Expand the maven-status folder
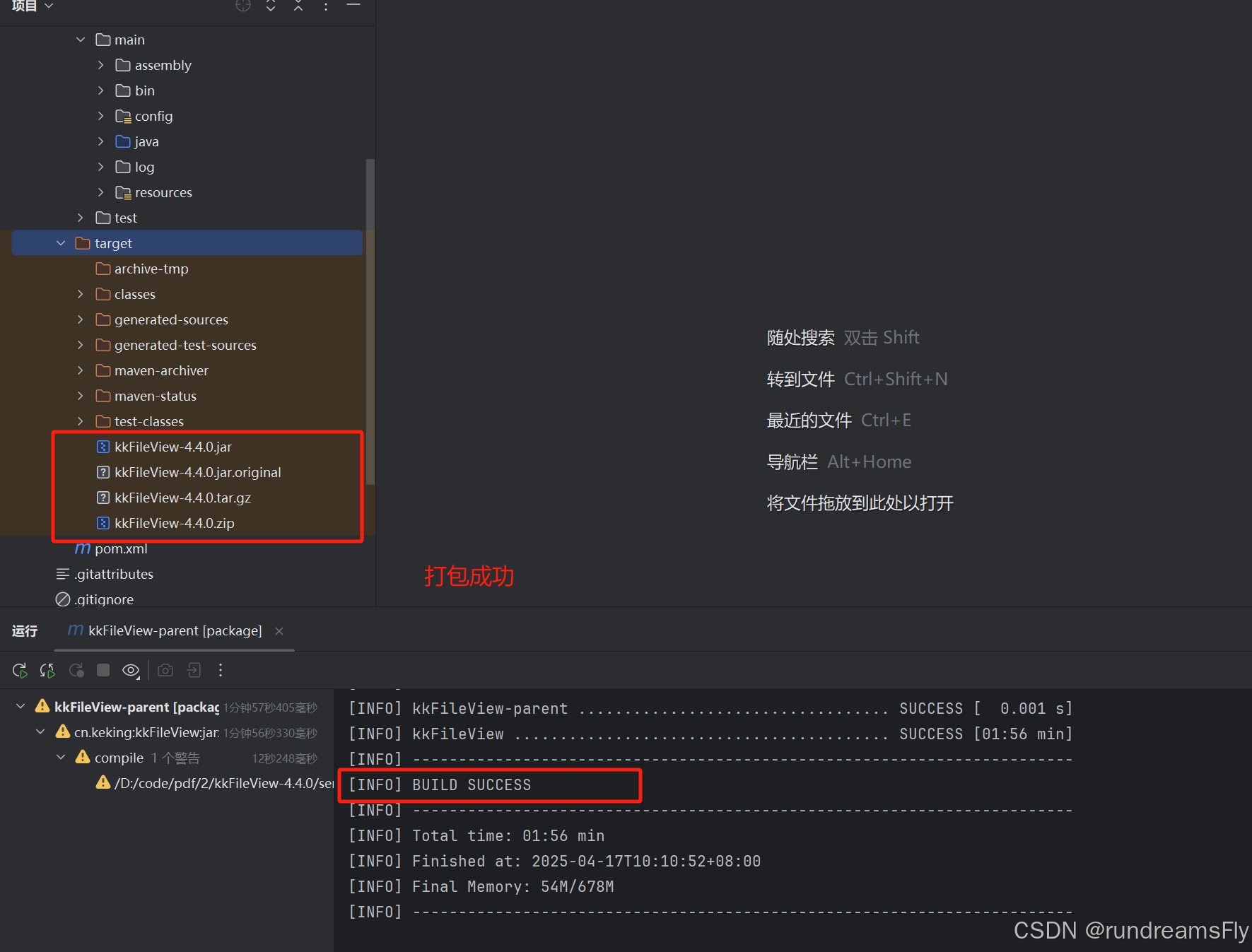 81,396
